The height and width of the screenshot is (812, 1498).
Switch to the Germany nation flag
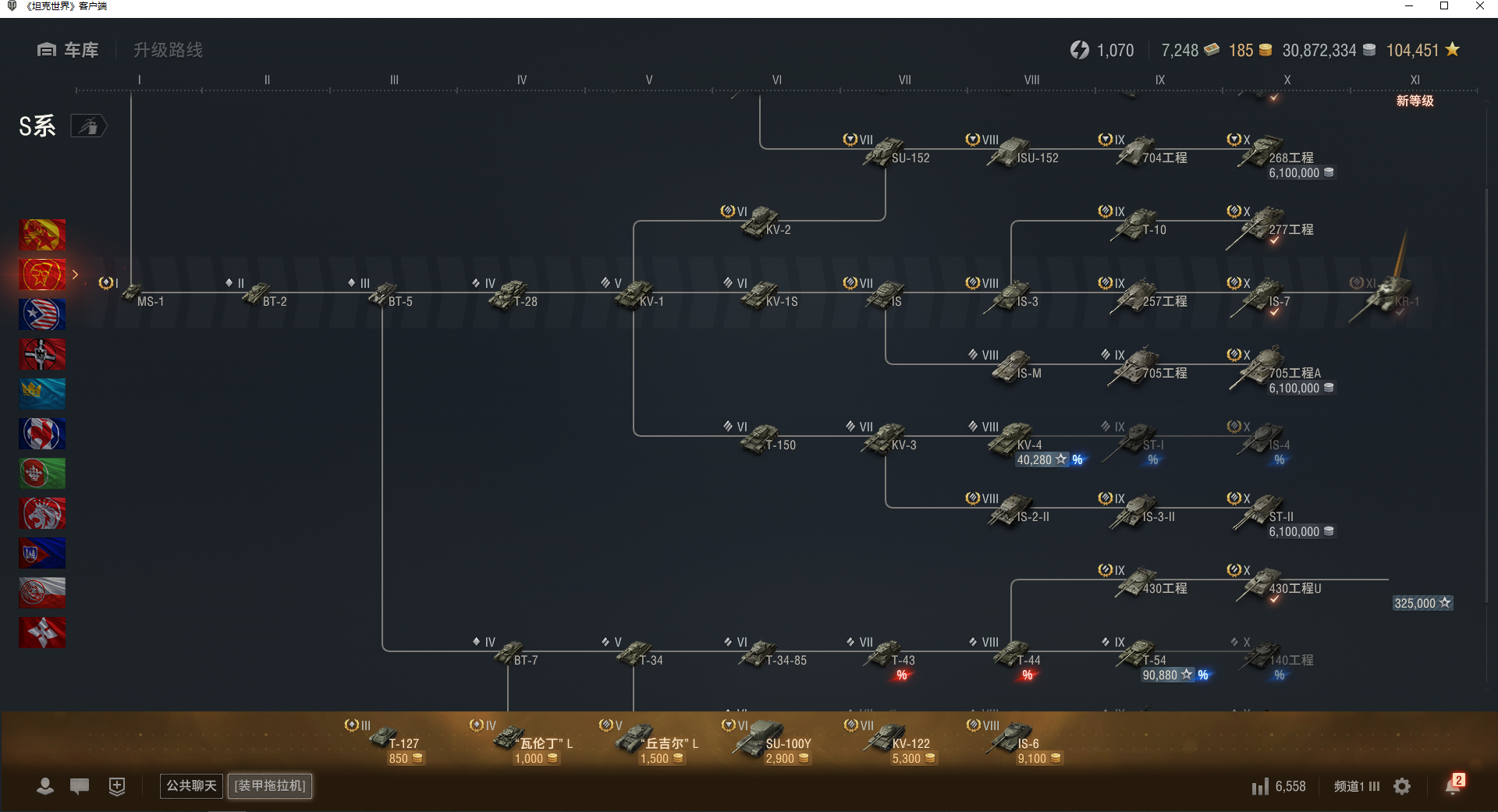(x=42, y=354)
